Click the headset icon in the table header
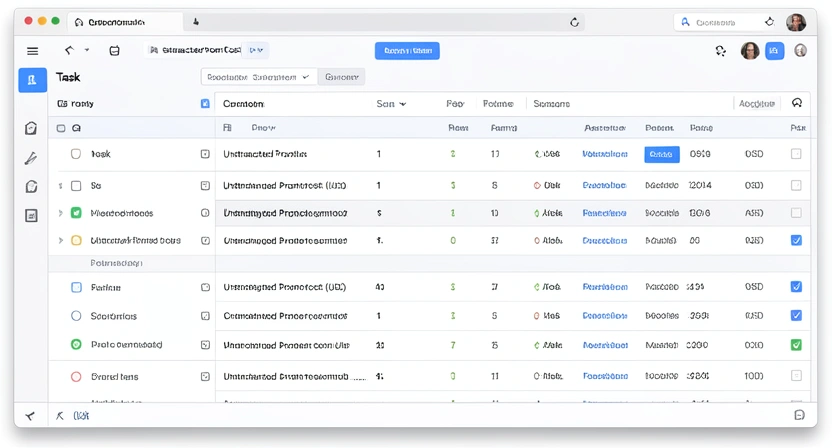832x448 pixels. [797, 103]
